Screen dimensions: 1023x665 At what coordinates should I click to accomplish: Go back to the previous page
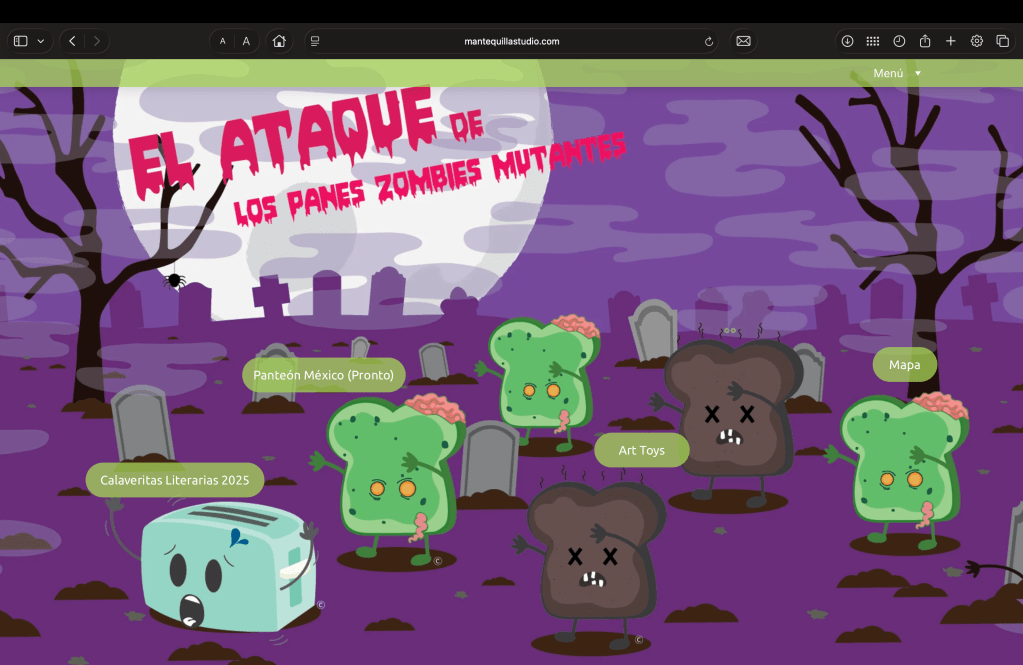pos(72,41)
